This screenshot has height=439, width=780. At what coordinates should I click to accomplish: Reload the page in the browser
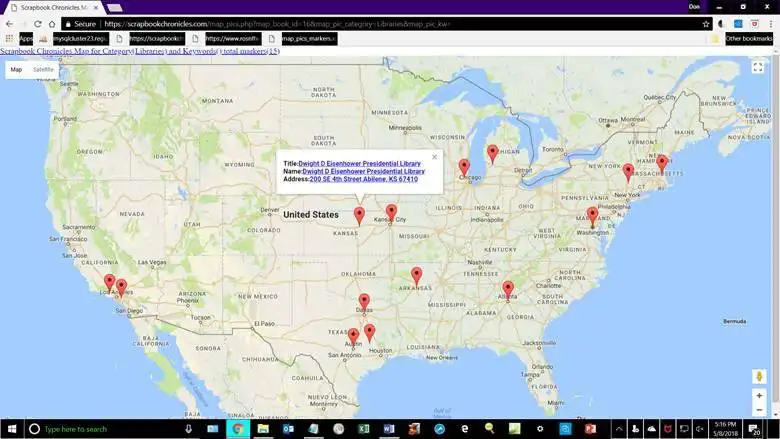37,24
